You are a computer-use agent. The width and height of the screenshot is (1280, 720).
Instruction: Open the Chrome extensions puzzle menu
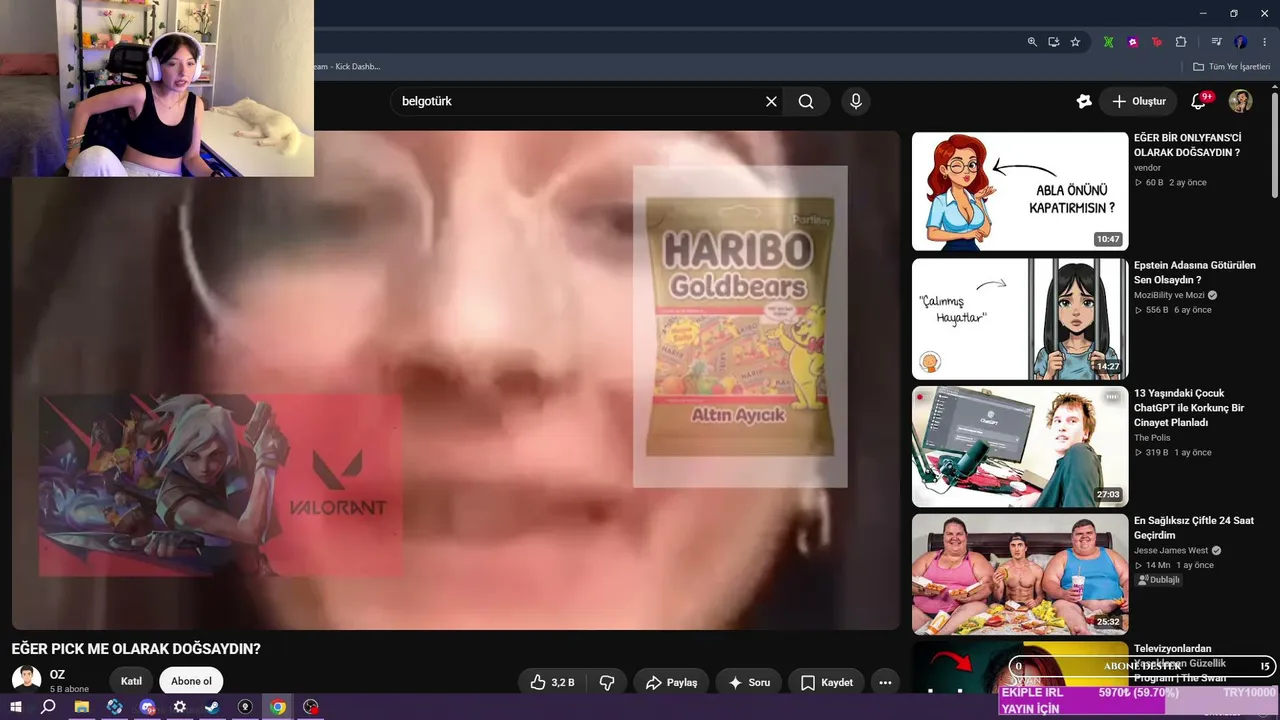1181,42
